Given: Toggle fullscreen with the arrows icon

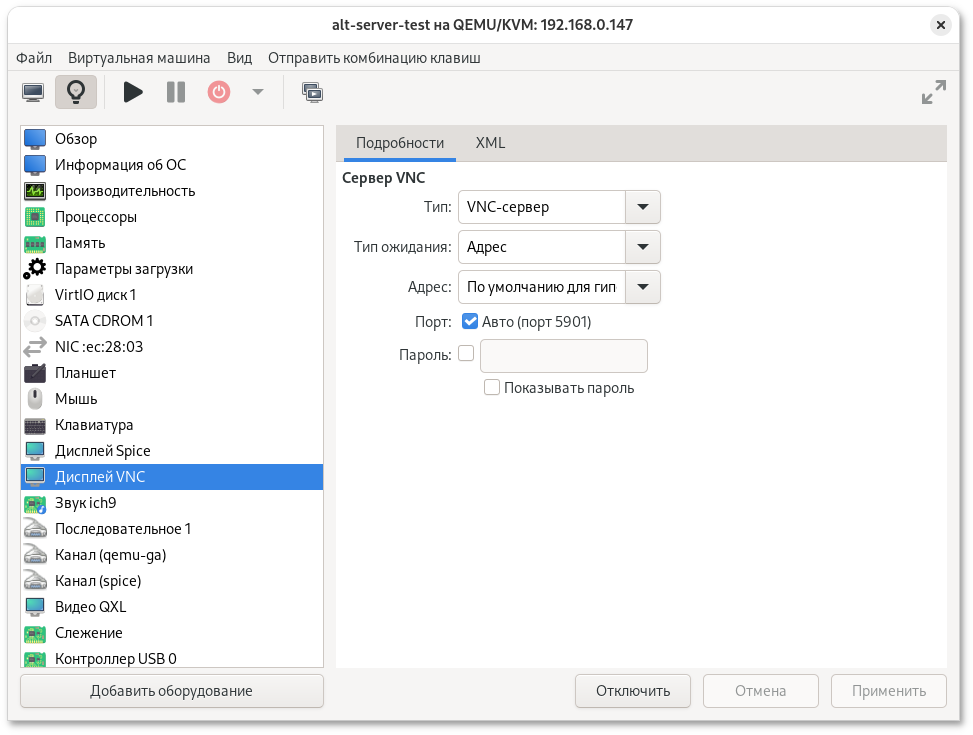Looking at the screenshot, I should click(x=933, y=93).
